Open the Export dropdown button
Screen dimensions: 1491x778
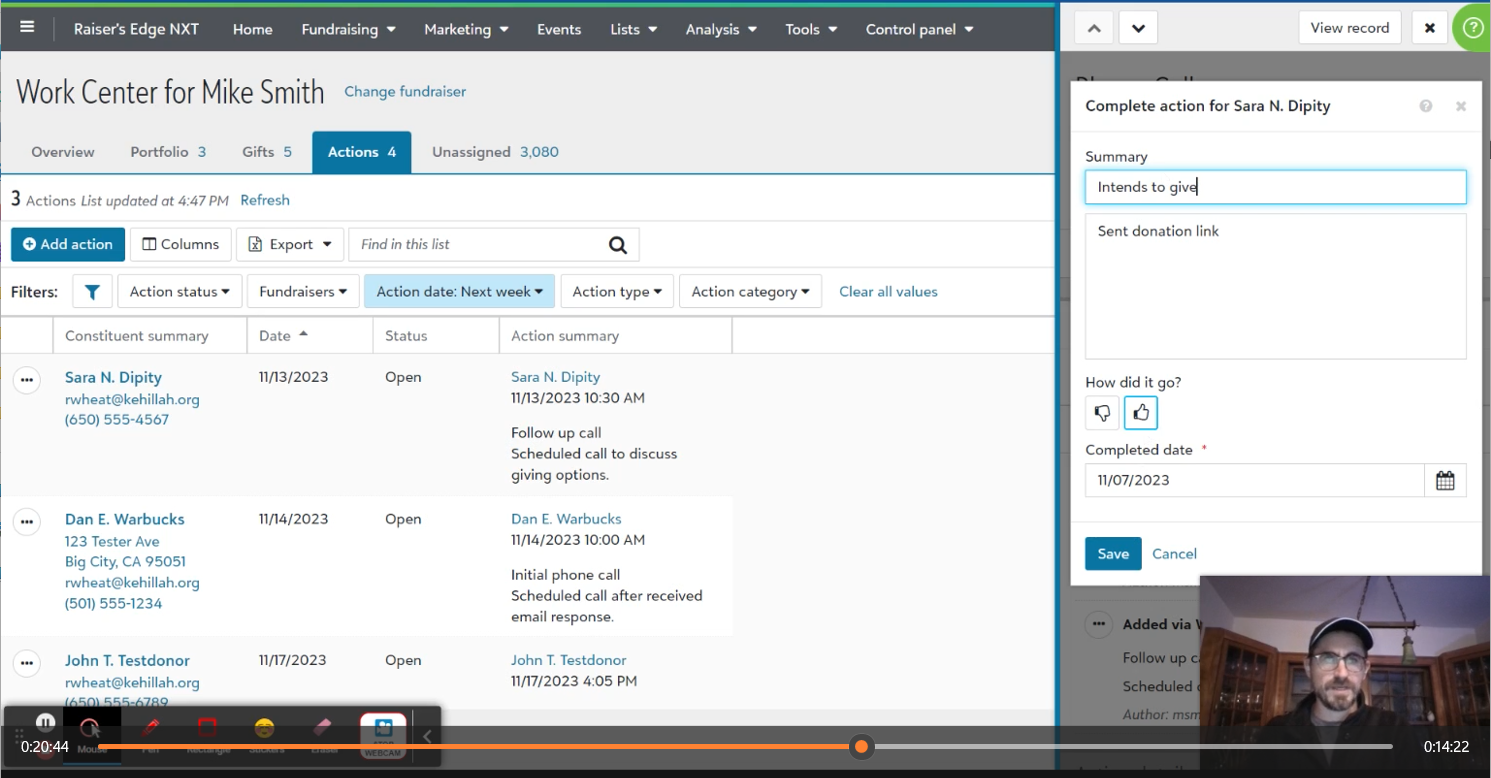tap(290, 244)
